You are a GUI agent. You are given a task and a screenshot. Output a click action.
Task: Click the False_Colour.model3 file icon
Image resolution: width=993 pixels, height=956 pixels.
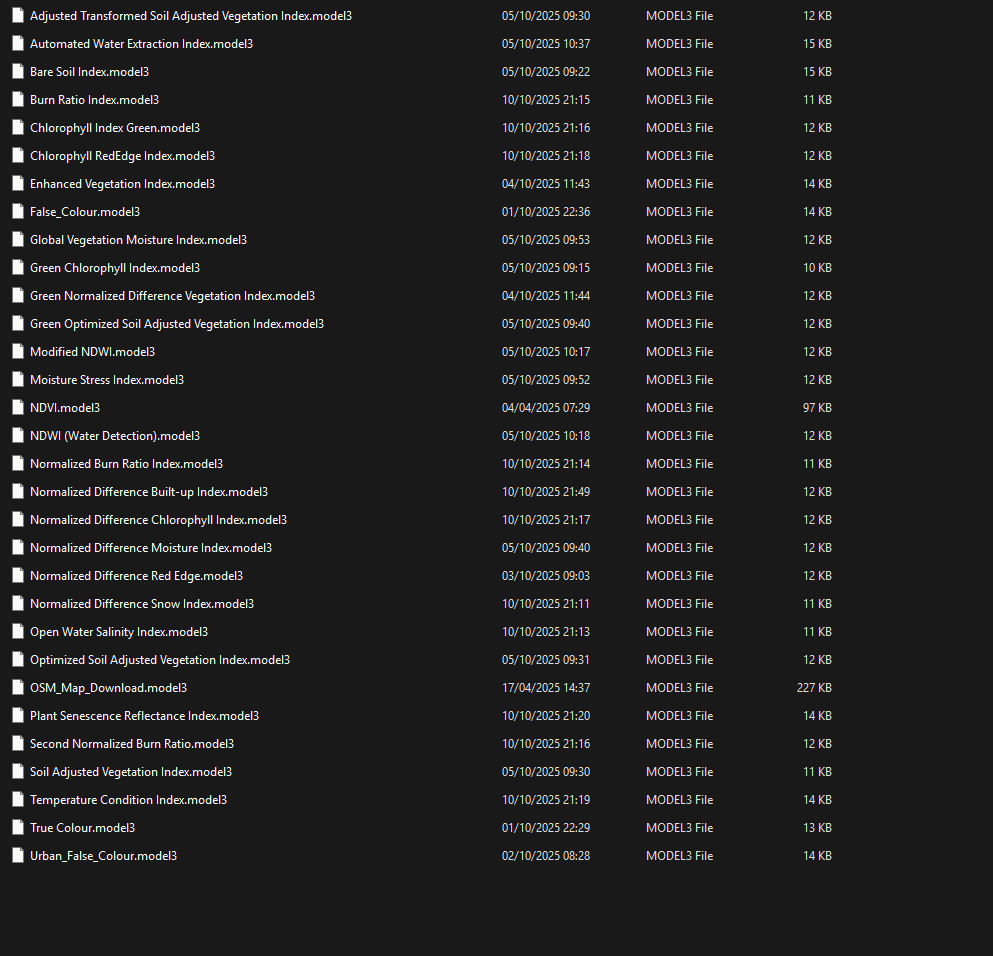pos(17,211)
